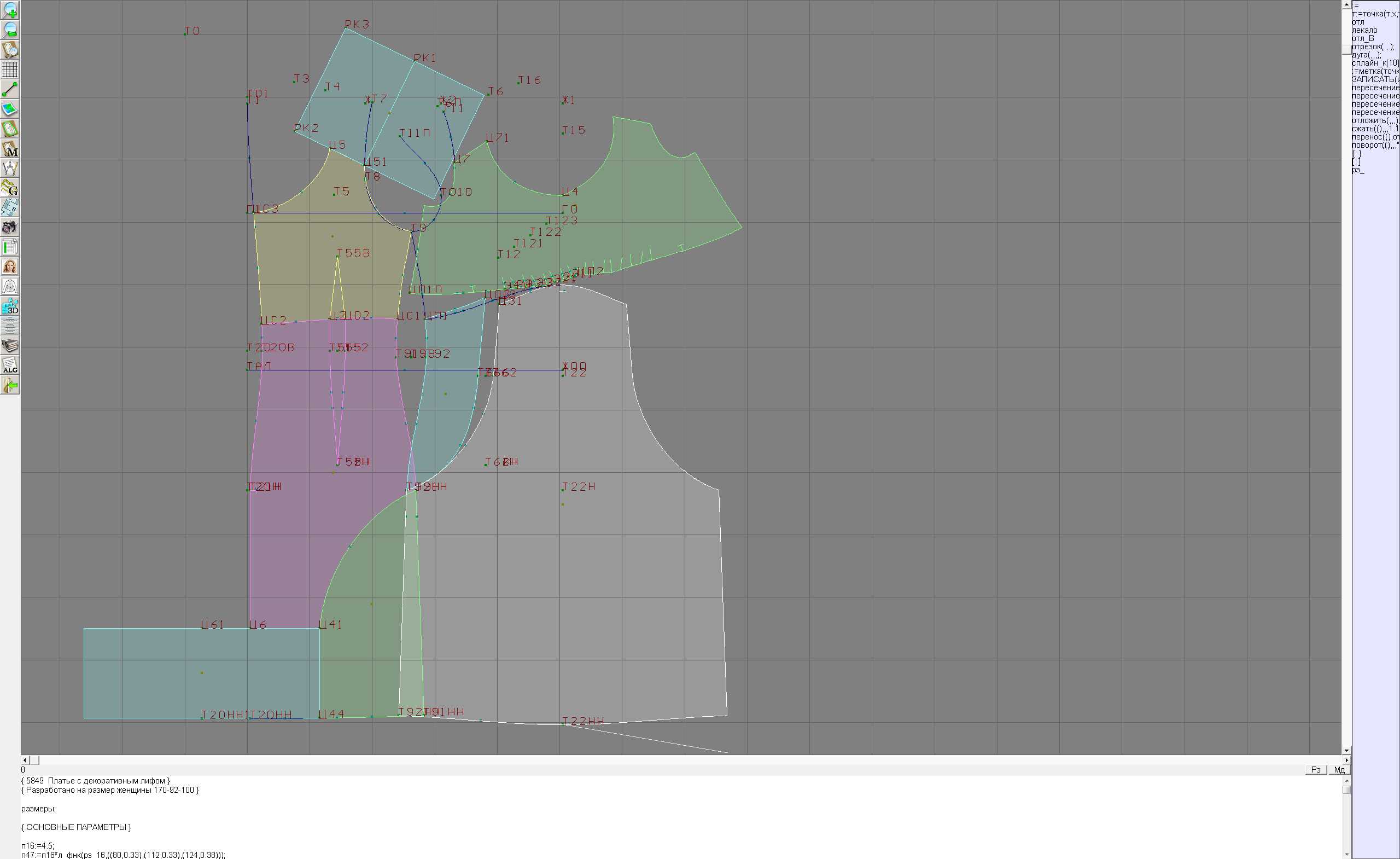Click the canvas vertical scrollbar up arrow
1400x859 pixels.
1346,4
